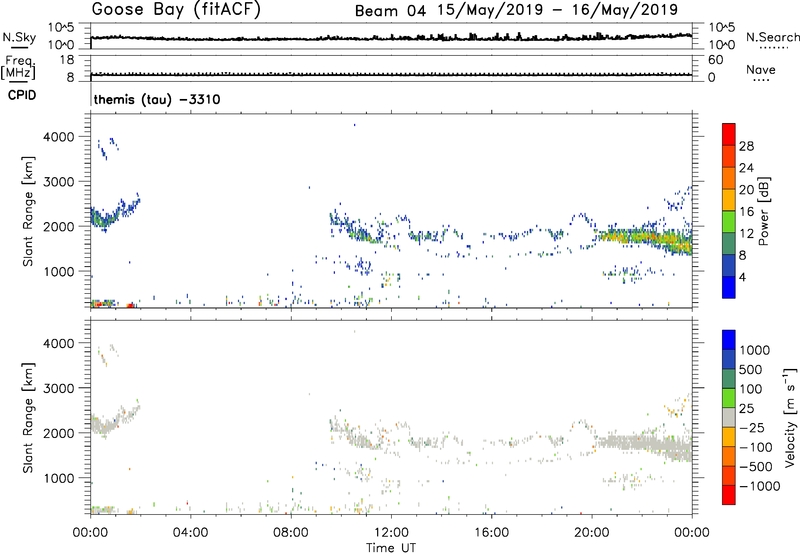Click the echo cluster near 00:30 at 2000 km in the velocity panel

tap(103, 425)
